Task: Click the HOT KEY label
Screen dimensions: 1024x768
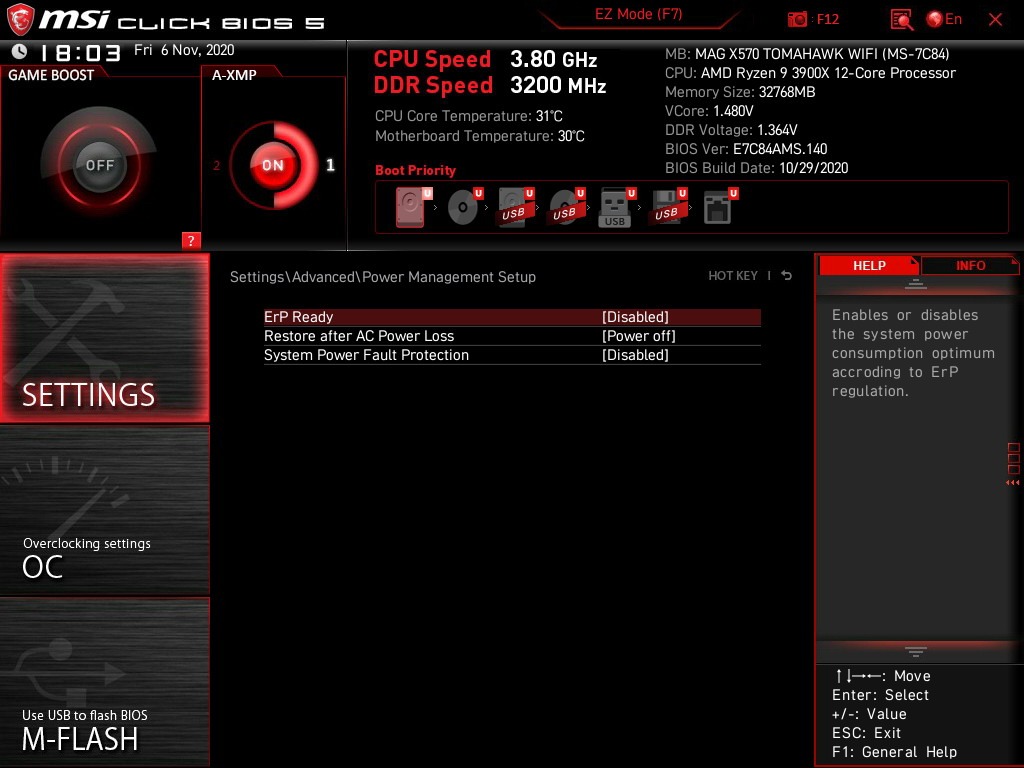Action: click(x=733, y=276)
